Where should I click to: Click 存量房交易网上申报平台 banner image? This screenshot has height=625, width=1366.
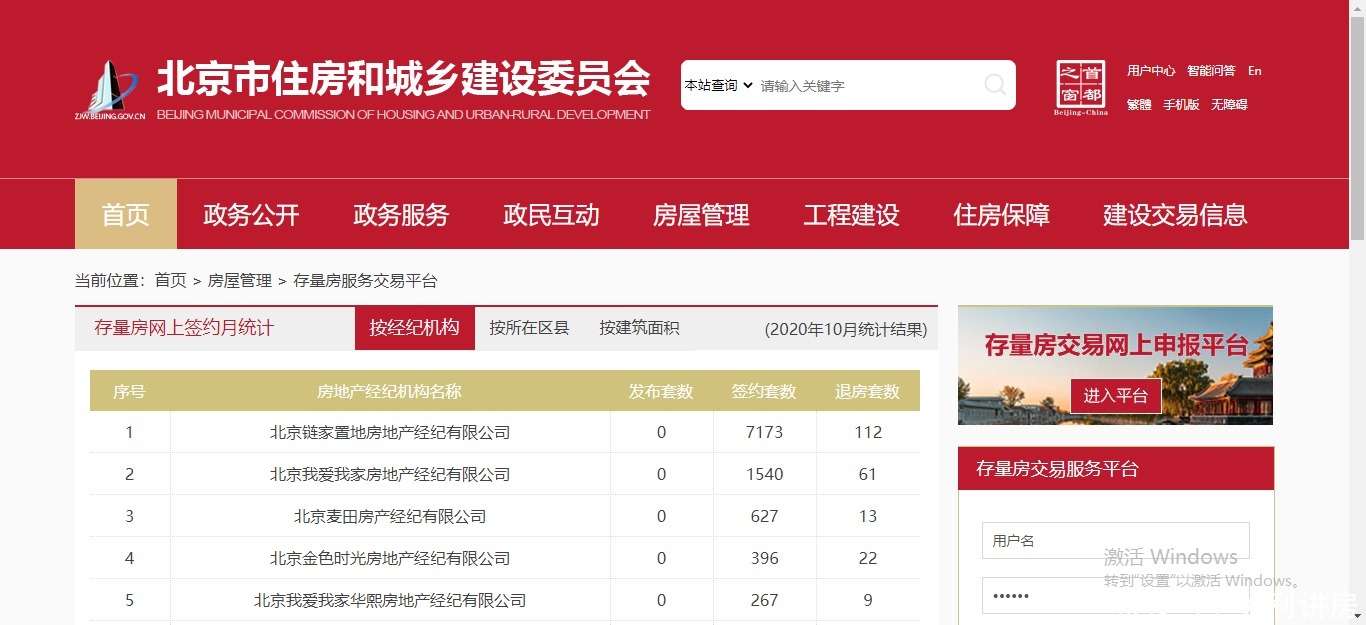1115,365
